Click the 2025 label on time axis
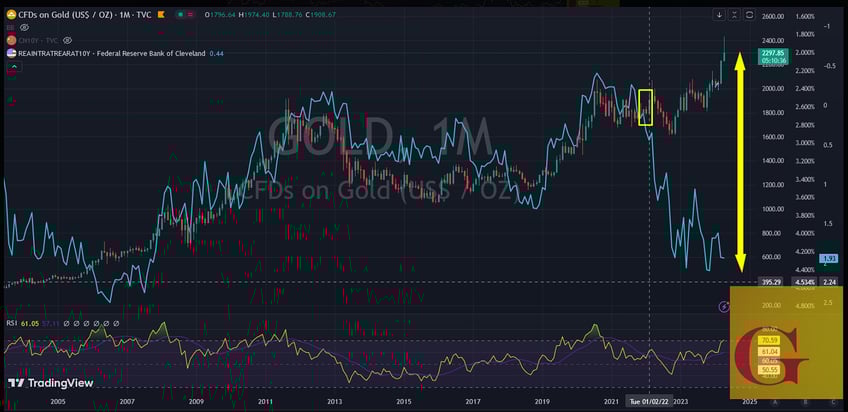 point(750,402)
